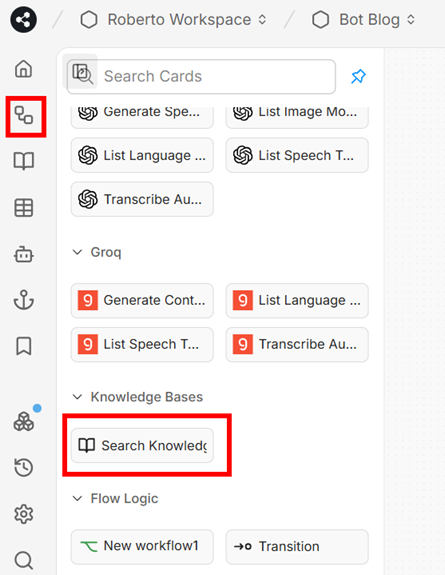The width and height of the screenshot is (445, 575).
Task: Open the settings gear icon
Action: coord(23,514)
